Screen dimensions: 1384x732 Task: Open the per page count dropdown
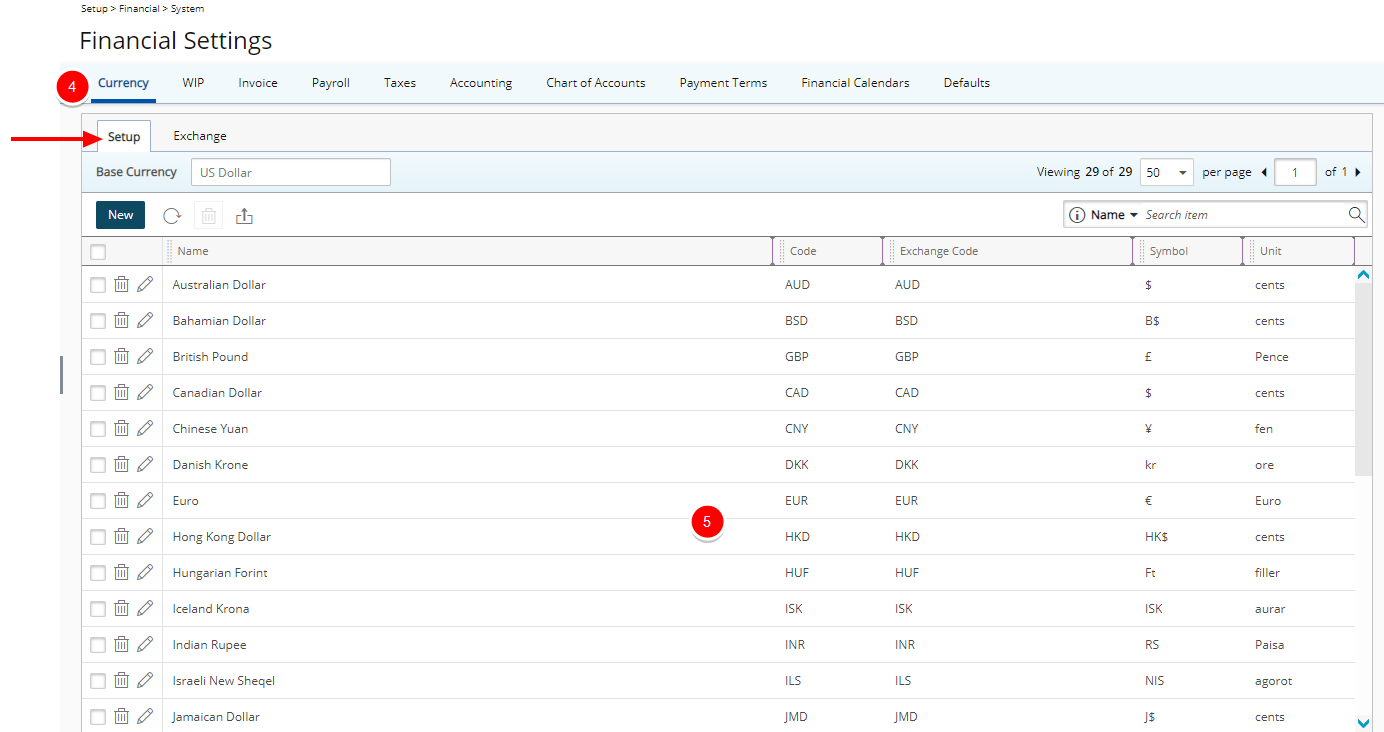(1167, 172)
